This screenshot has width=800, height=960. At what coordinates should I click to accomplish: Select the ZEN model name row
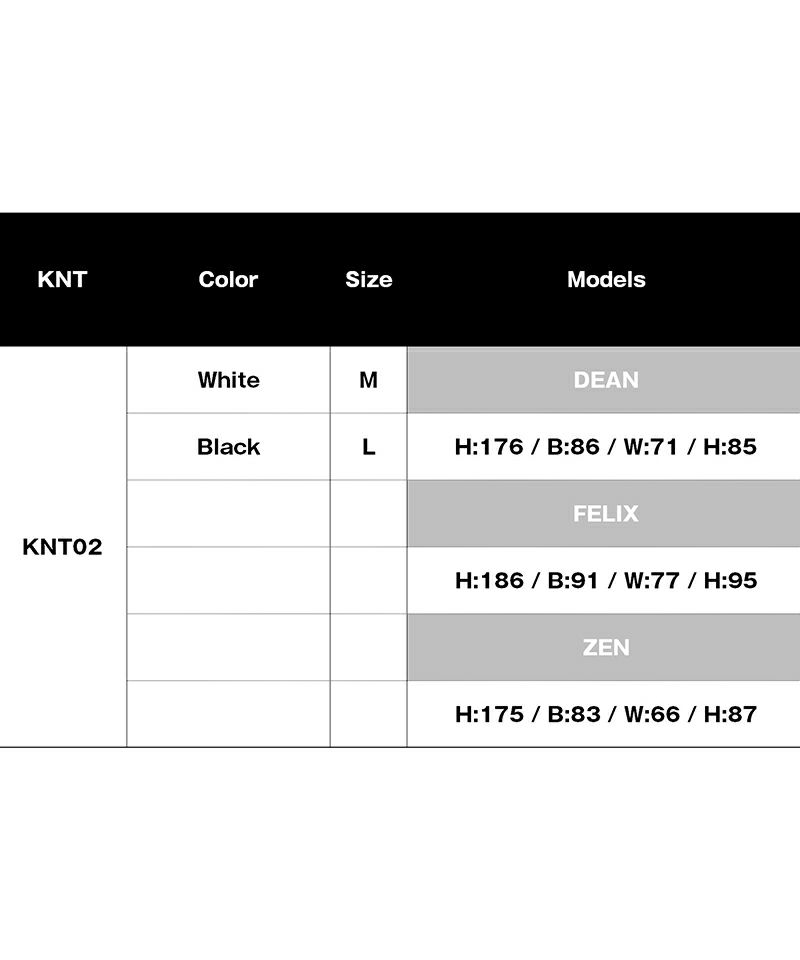606,647
